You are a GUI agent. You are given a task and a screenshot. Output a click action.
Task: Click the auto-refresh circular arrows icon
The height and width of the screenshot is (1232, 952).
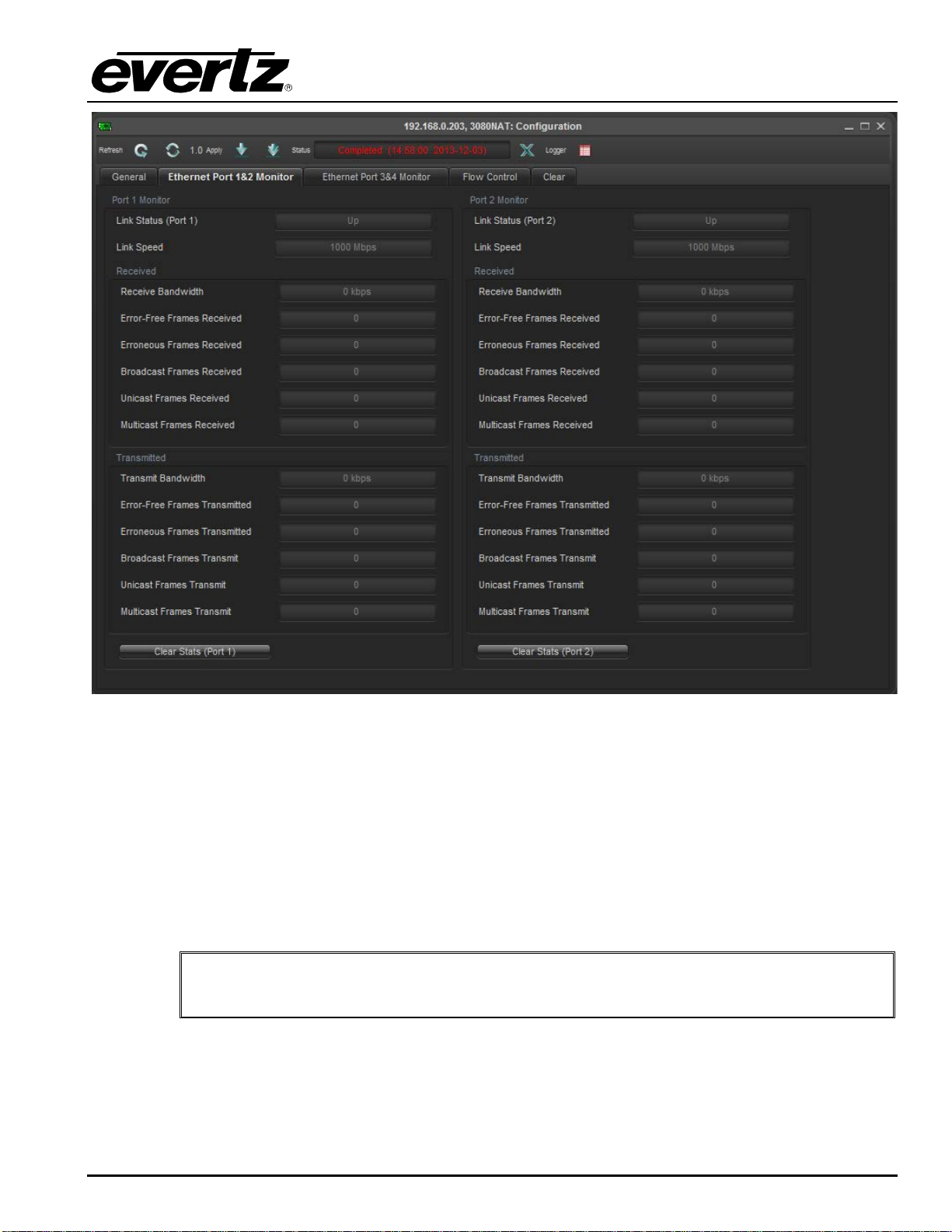pyautogui.click(x=173, y=150)
